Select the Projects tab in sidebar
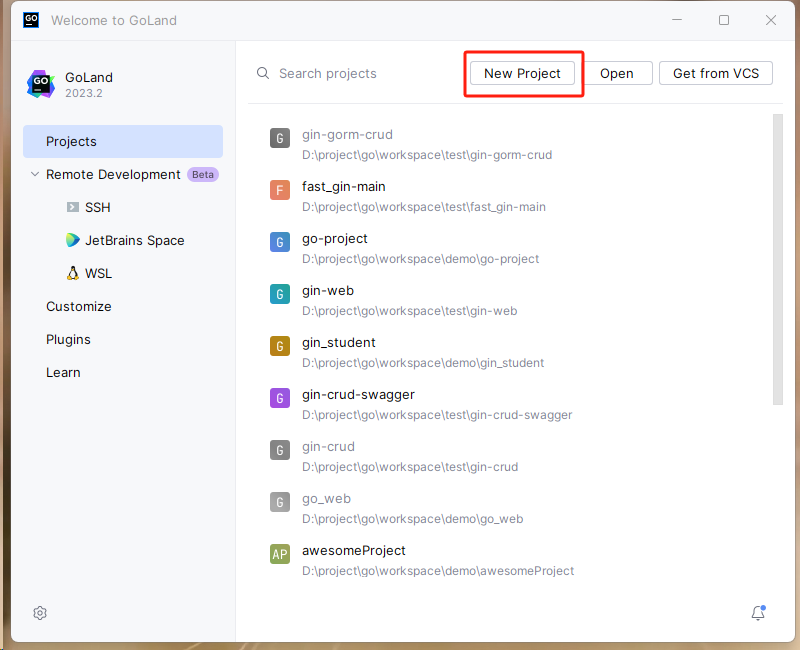Screen dimensions: 800x650 point(123,141)
